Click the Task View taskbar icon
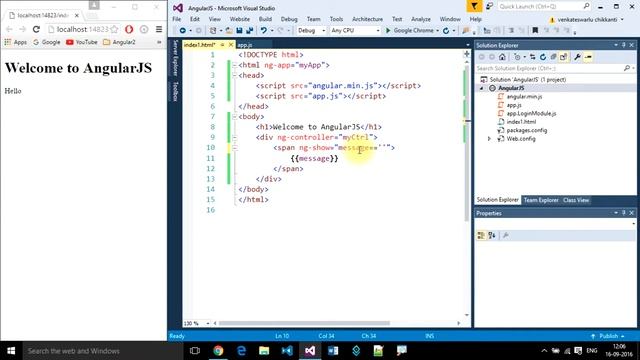Viewport: 640px width, 360px height. click(x=195, y=351)
